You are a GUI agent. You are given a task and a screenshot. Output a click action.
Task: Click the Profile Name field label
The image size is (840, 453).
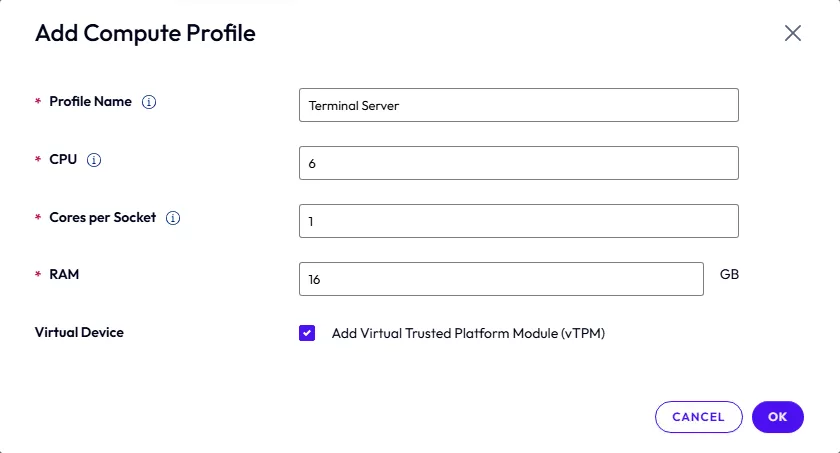coord(90,102)
